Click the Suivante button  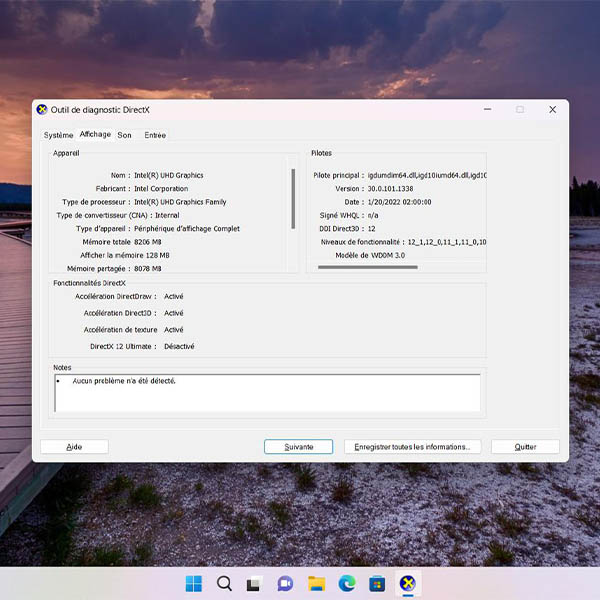pyautogui.click(x=298, y=447)
